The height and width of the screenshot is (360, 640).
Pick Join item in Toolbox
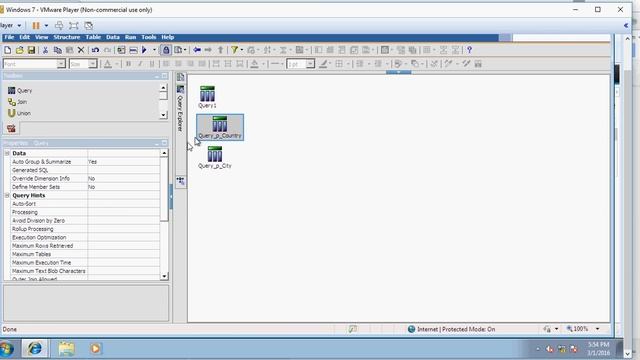tap(18, 102)
